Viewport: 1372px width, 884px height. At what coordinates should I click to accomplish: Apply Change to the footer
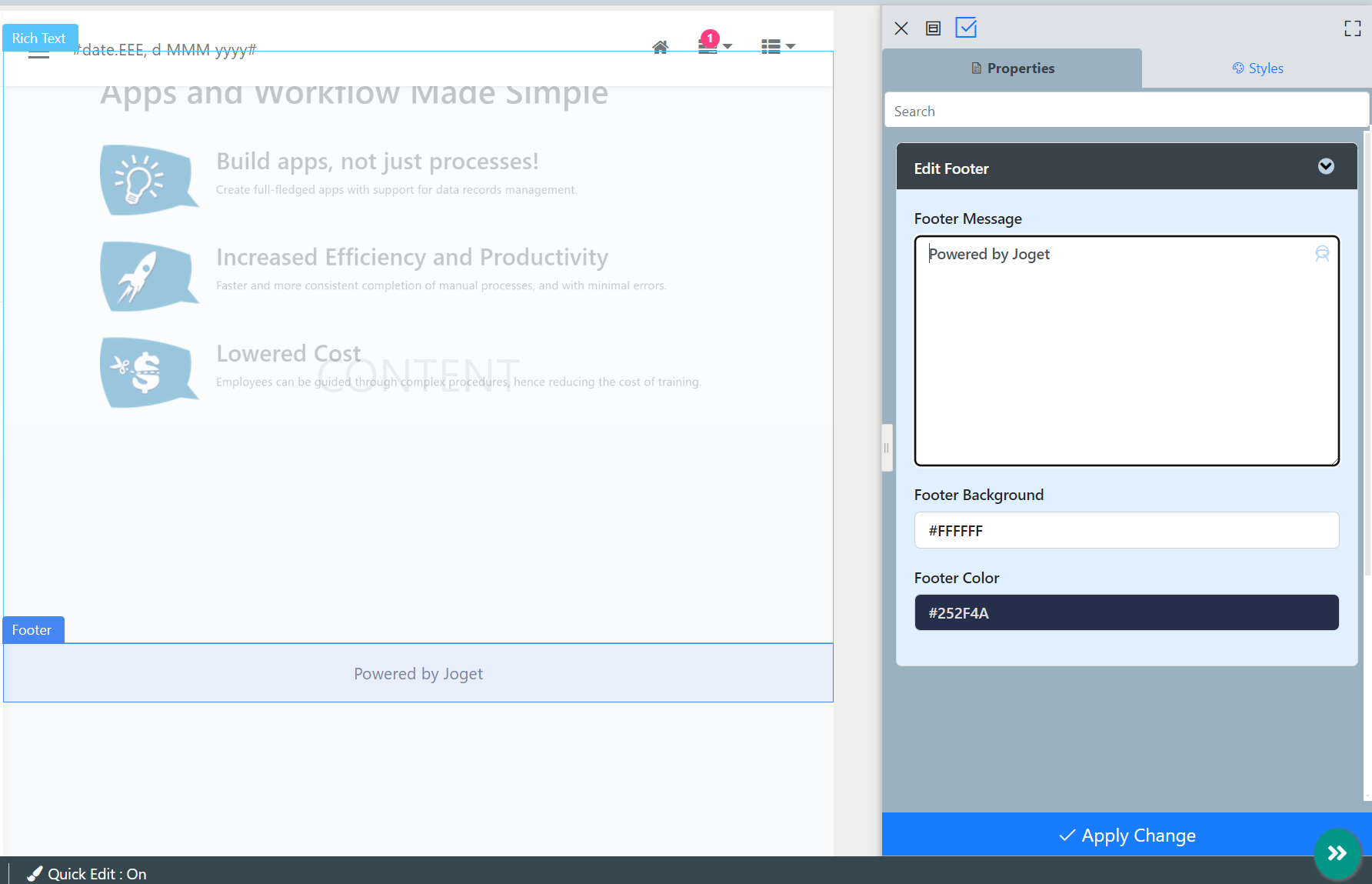tap(1126, 835)
